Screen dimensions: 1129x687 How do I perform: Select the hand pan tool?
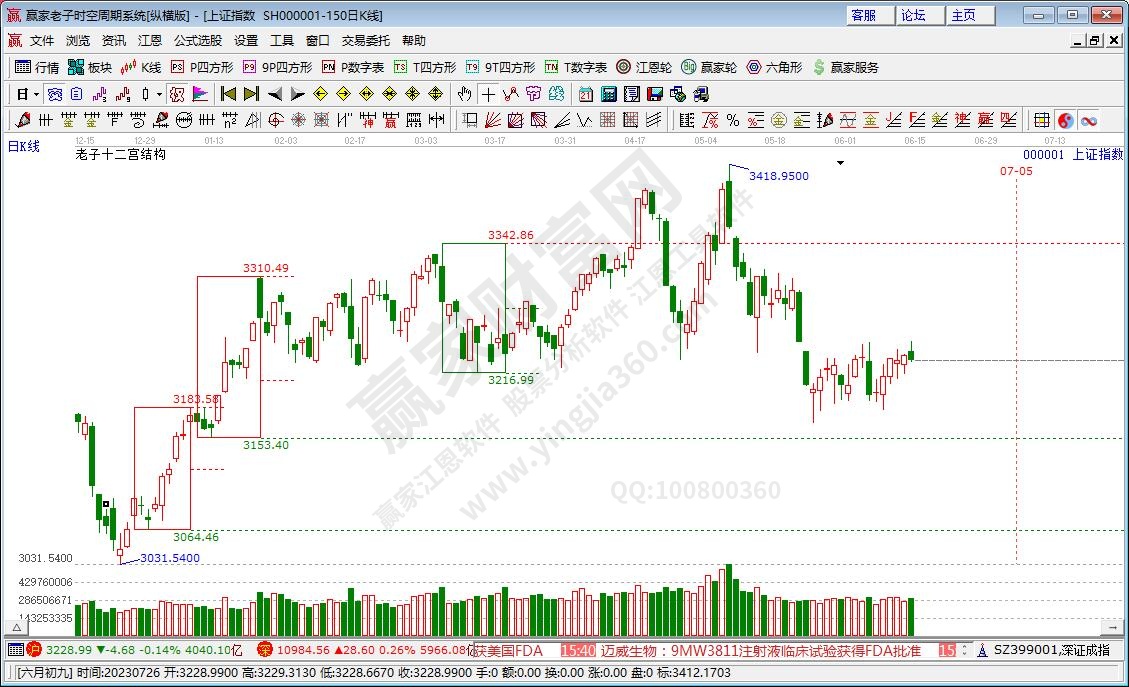pyautogui.click(x=464, y=94)
